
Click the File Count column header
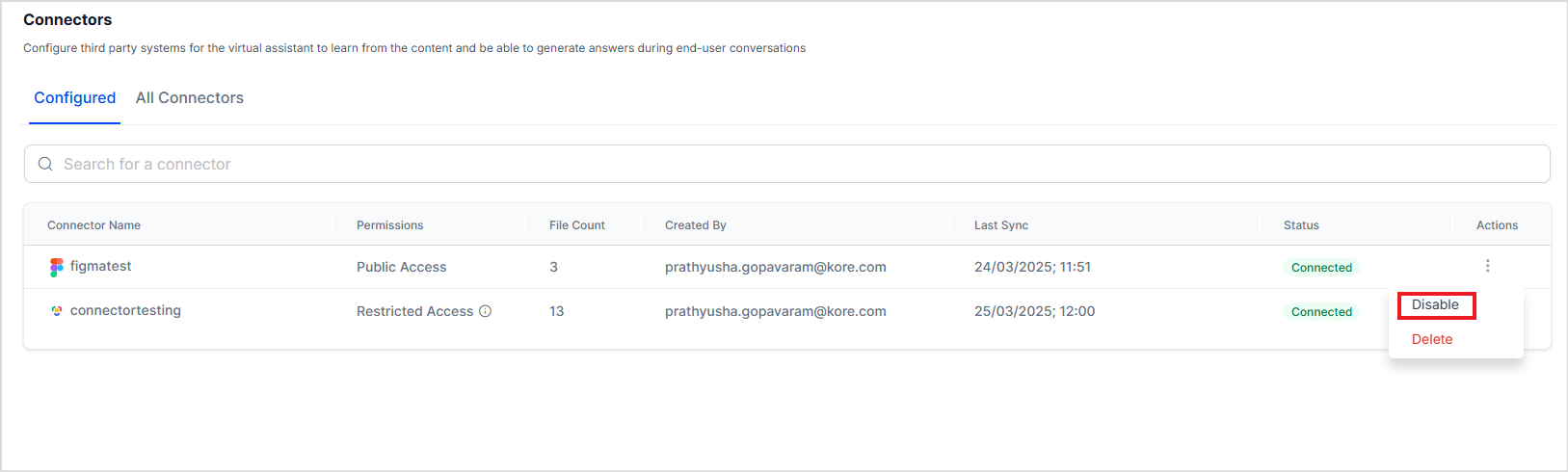pyautogui.click(x=576, y=225)
